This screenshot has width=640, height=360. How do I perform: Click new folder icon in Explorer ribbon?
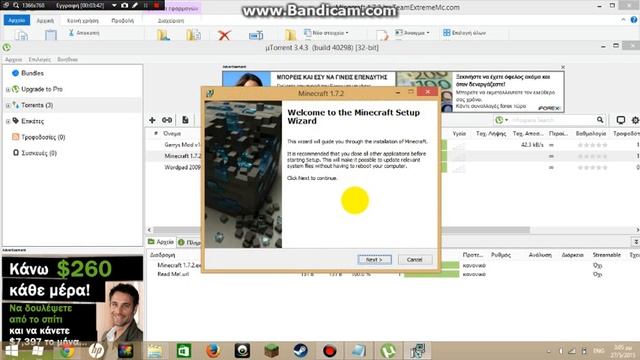point(291,35)
